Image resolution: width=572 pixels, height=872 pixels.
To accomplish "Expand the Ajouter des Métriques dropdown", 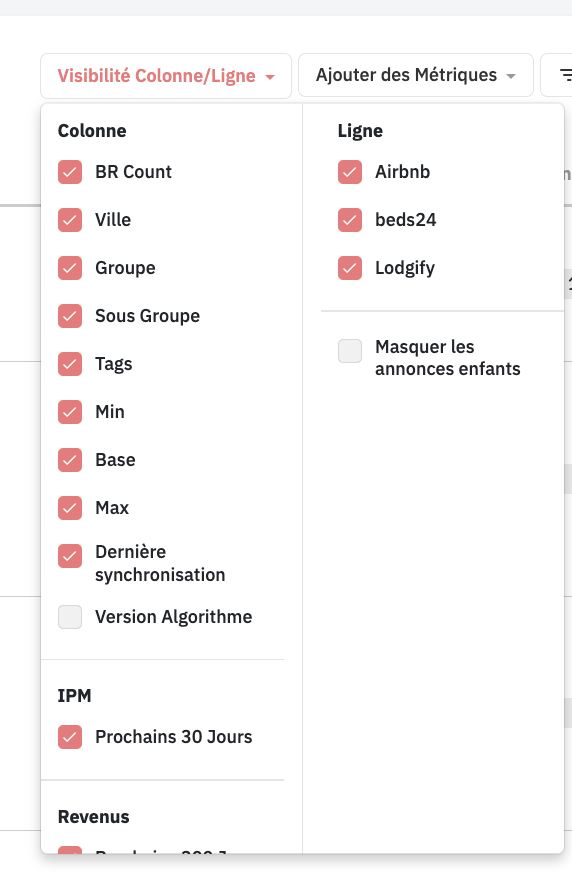I will coord(416,76).
